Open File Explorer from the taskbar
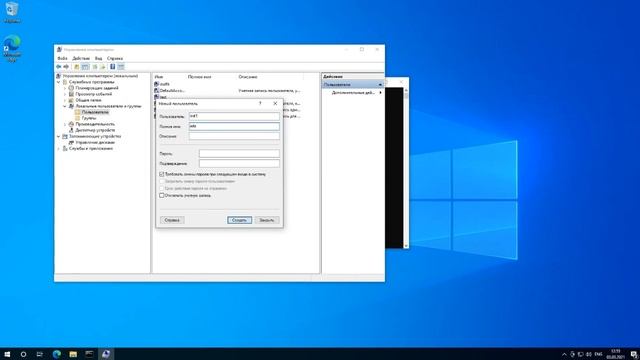Viewport: 640px width, 360px height. [73, 354]
